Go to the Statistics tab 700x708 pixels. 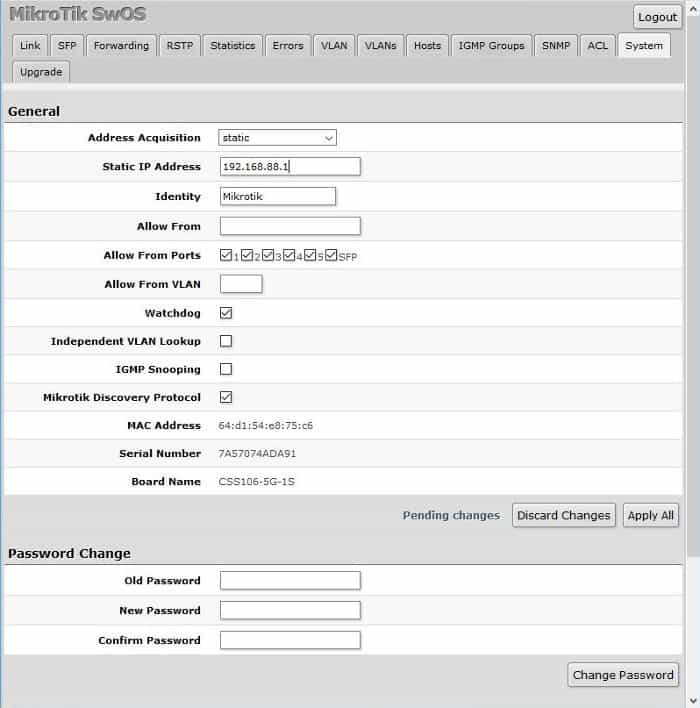233,46
